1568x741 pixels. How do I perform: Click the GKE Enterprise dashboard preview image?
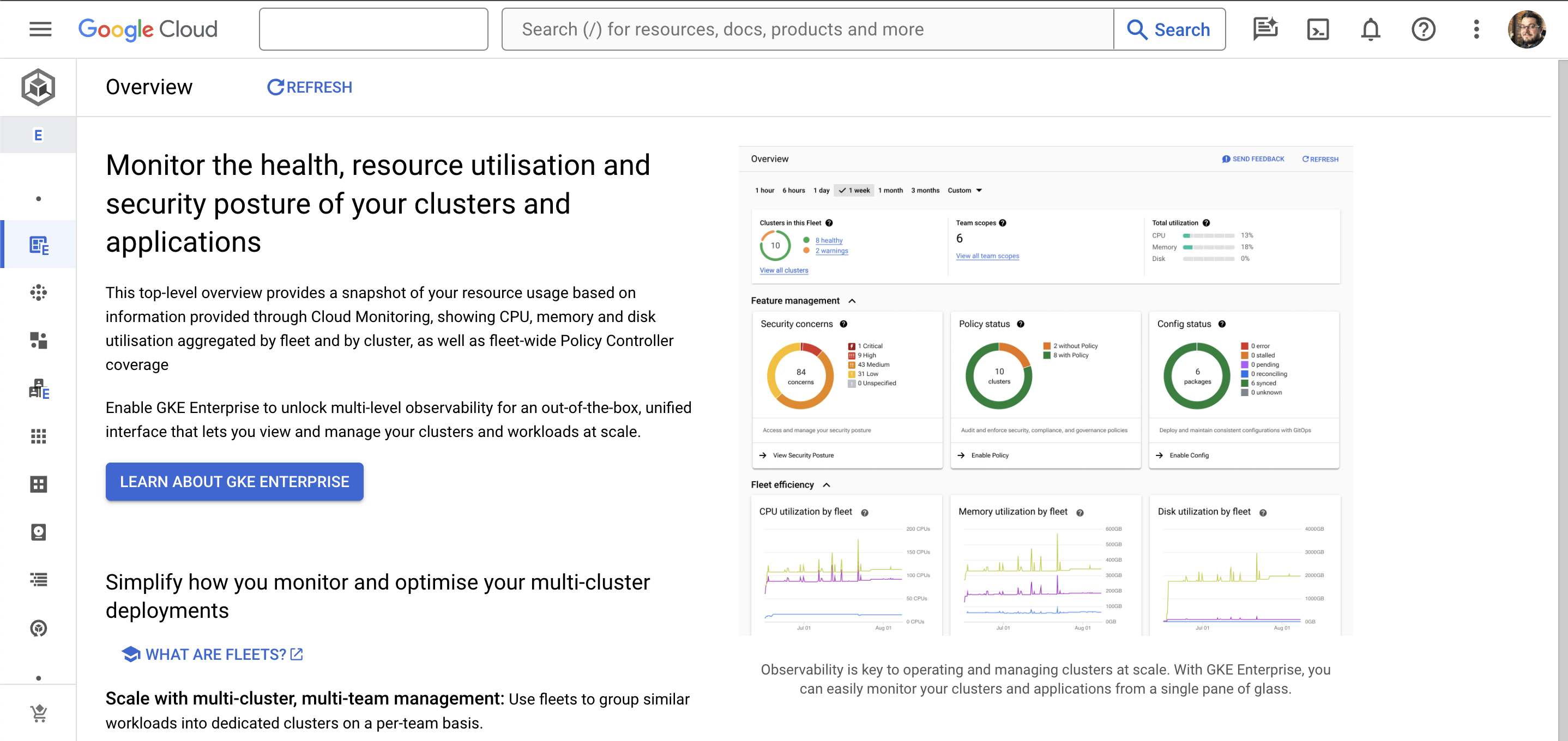click(x=1045, y=391)
